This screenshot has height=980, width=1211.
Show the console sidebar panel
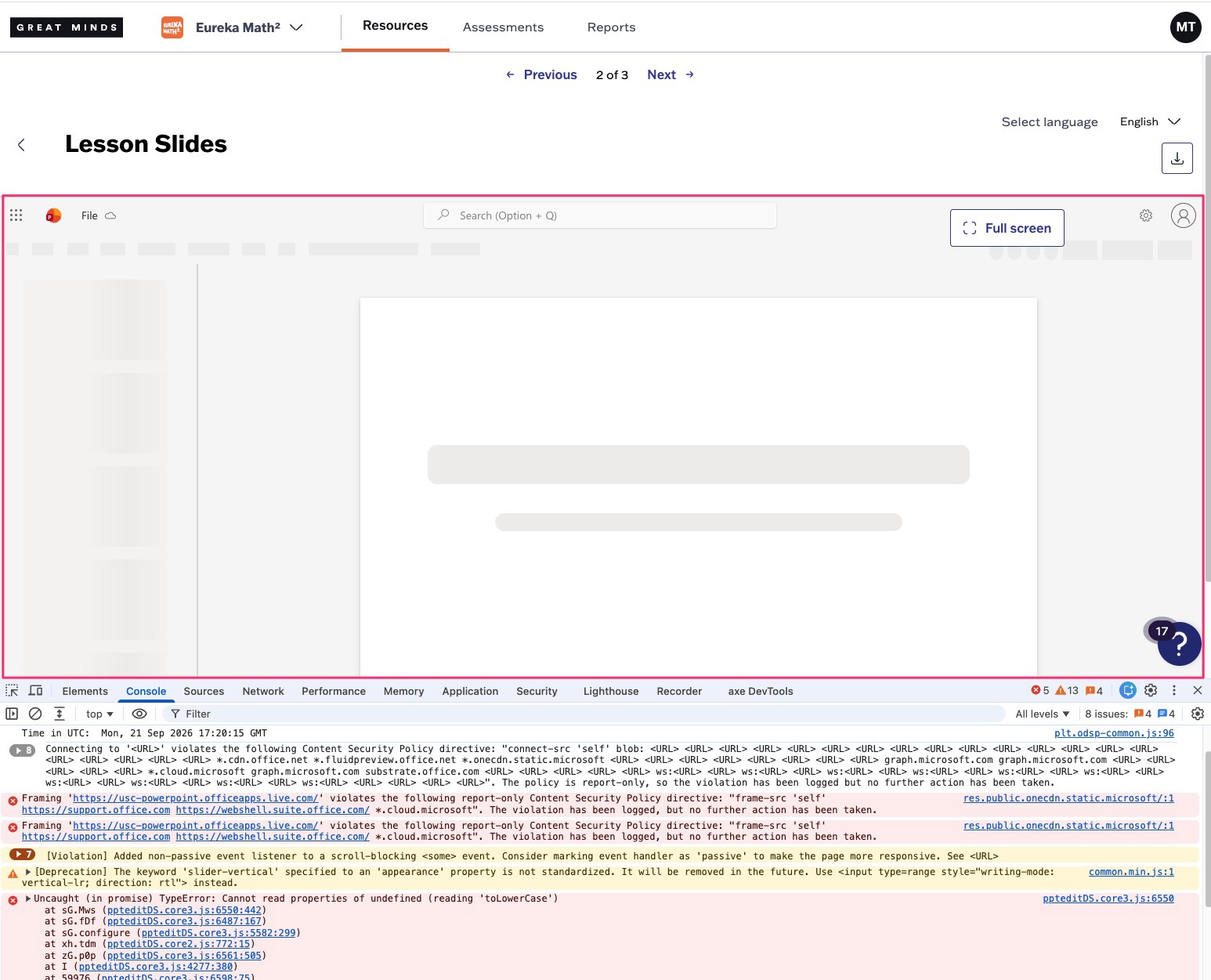click(12, 714)
